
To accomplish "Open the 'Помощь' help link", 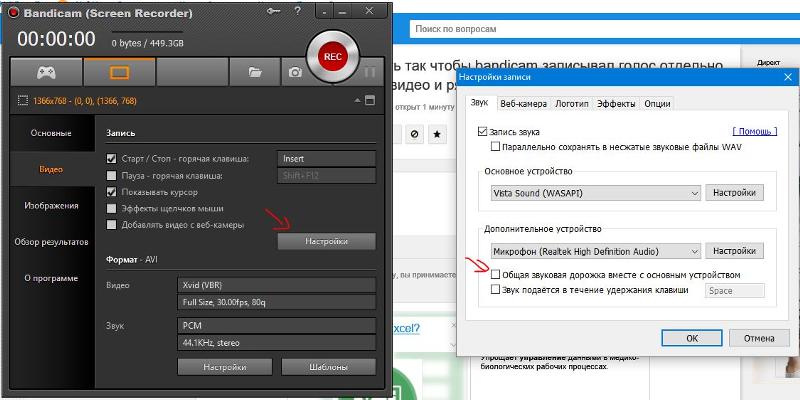I will tap(755, 132).
